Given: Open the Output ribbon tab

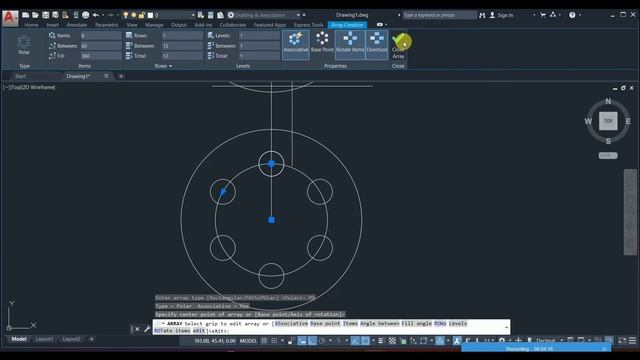Looking at the screenshot, I should (x=179, y=25).
